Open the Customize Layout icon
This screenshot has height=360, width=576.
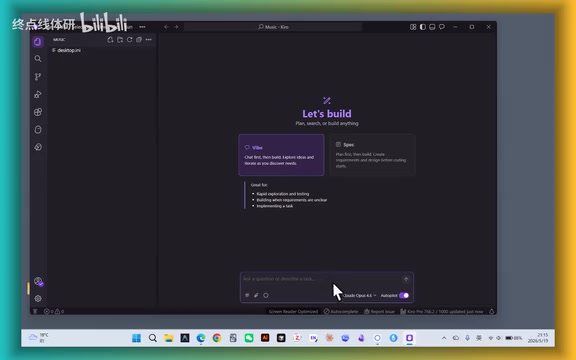coord(413,27)
